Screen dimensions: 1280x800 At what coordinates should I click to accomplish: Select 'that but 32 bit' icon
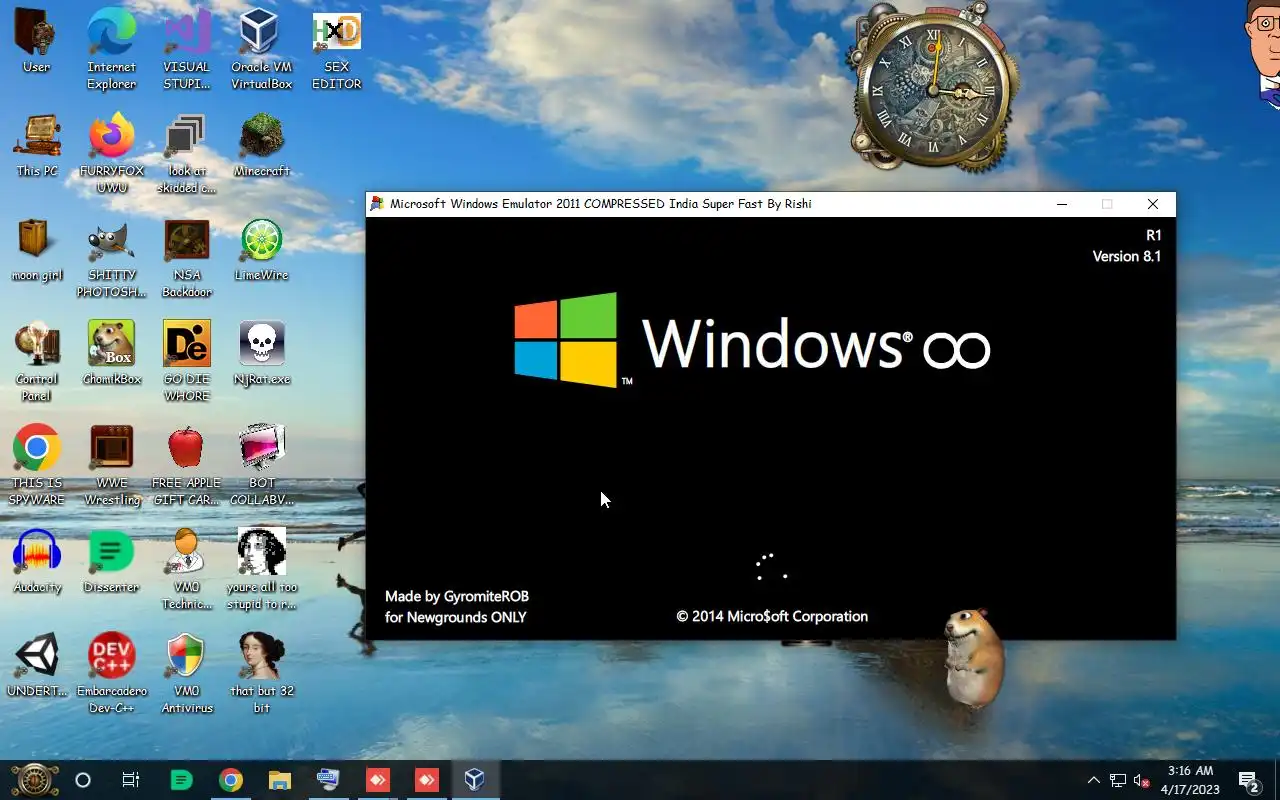pos(261,674)
